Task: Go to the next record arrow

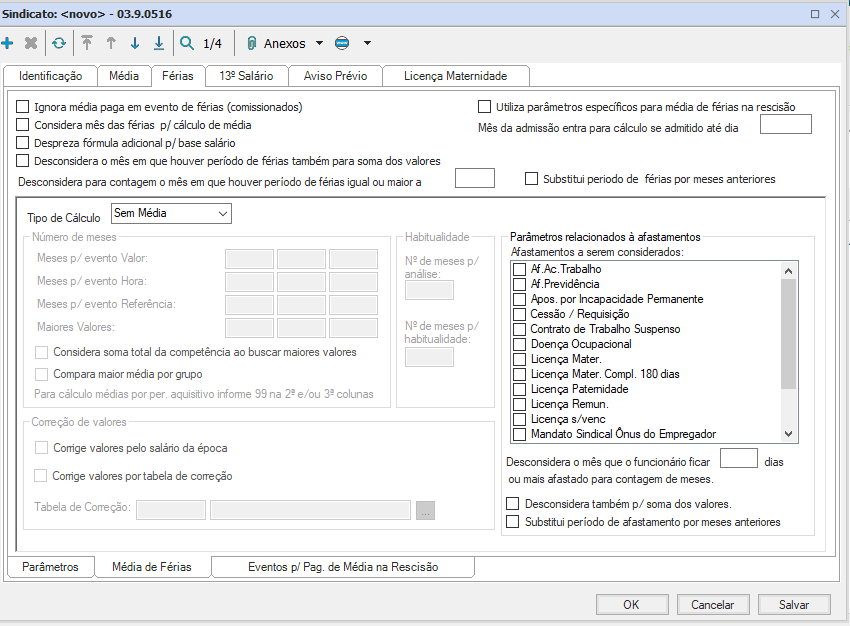Action: [x=135, y=43]
